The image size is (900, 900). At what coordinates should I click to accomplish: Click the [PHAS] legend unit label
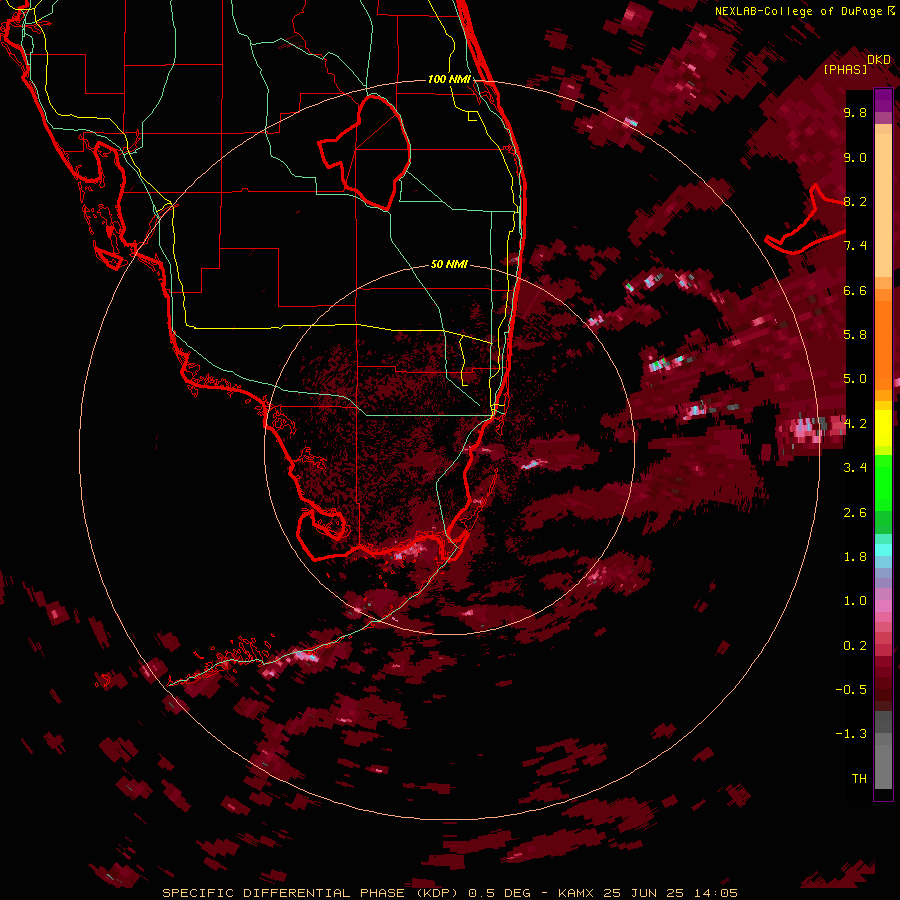(x=845, y=70)
